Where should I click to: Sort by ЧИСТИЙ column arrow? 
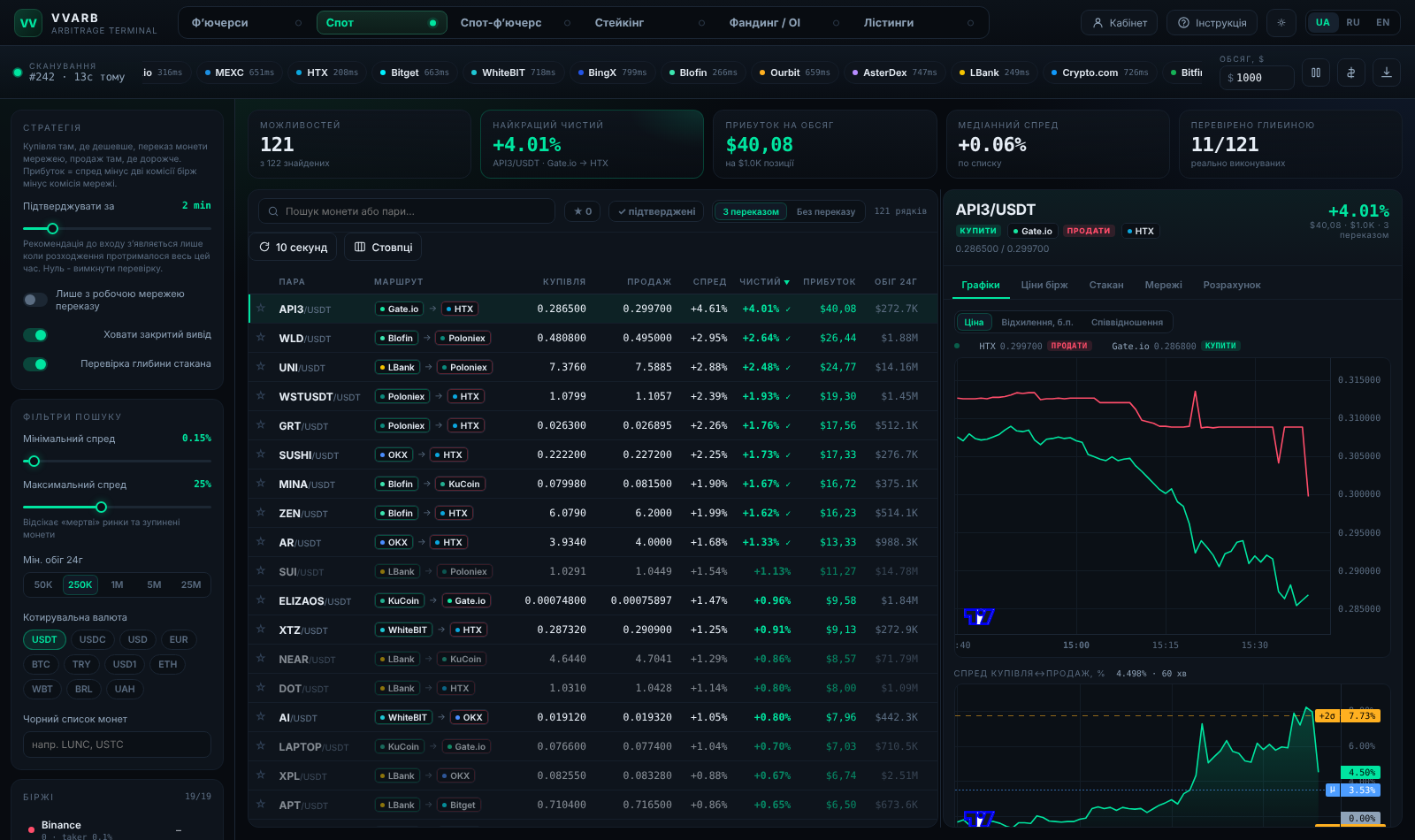(x=786, y=282)
